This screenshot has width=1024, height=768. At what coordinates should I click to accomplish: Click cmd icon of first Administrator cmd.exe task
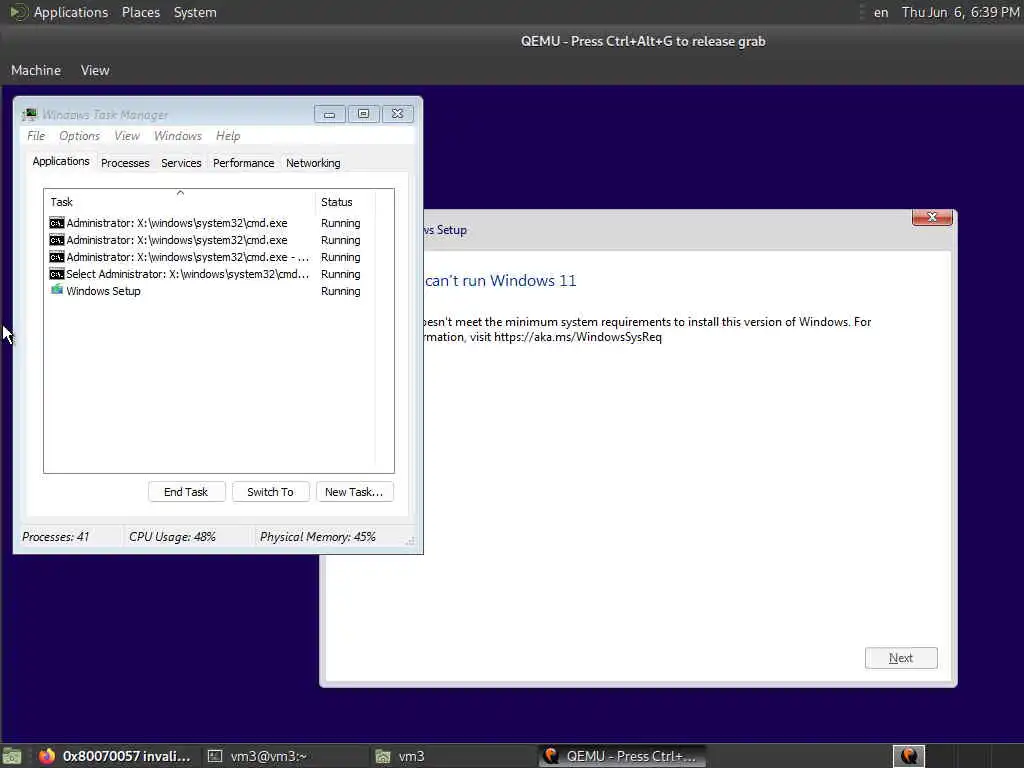pos(57,223)
